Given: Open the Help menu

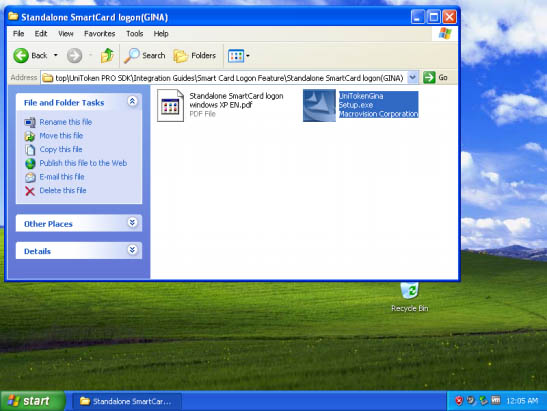Looking at the screenshot, I should click(161, 34).
